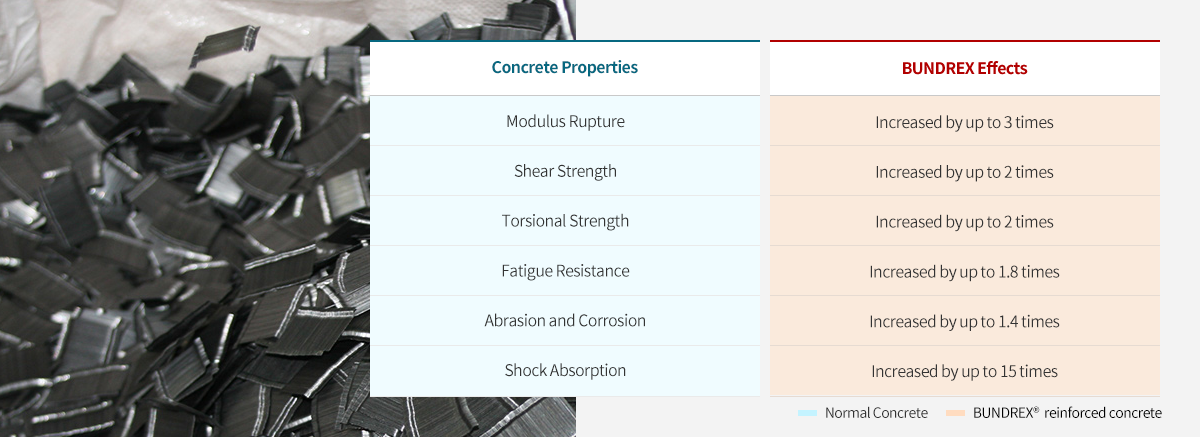Select the Shear Strength cell

565,171
